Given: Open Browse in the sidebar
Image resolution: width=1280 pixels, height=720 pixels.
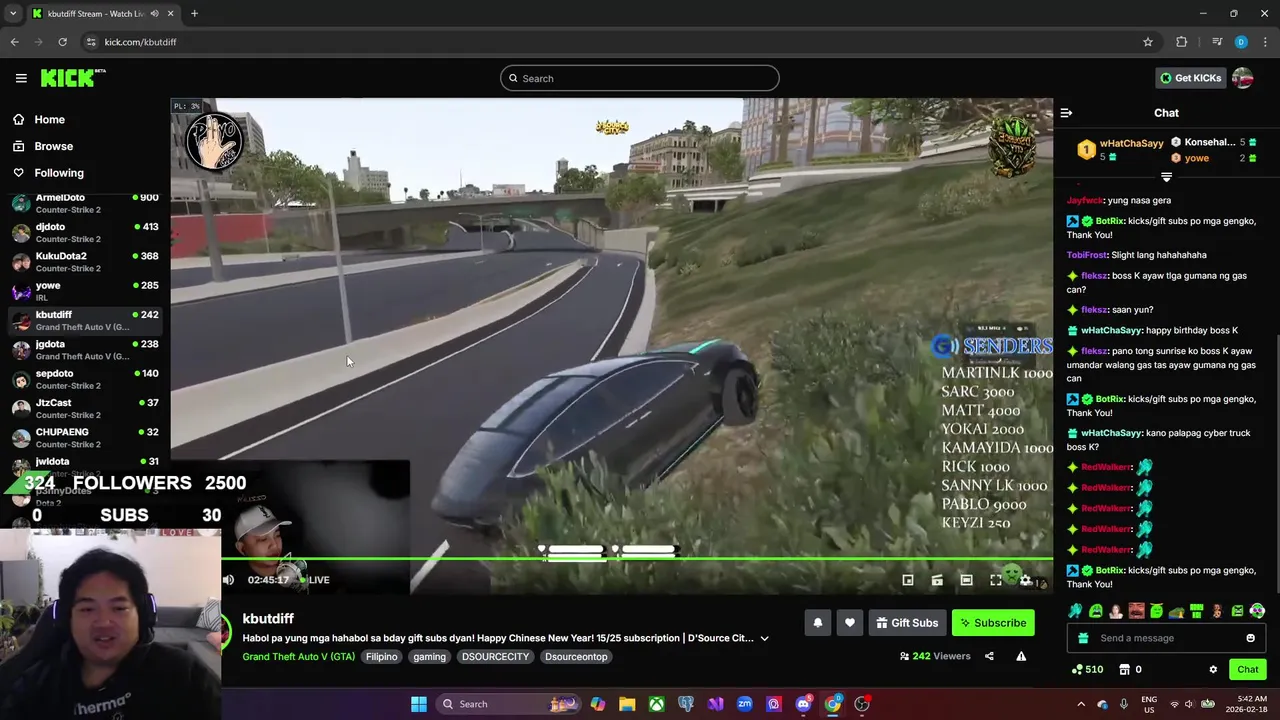Looking at the screenshot, I should click(53, 146).
